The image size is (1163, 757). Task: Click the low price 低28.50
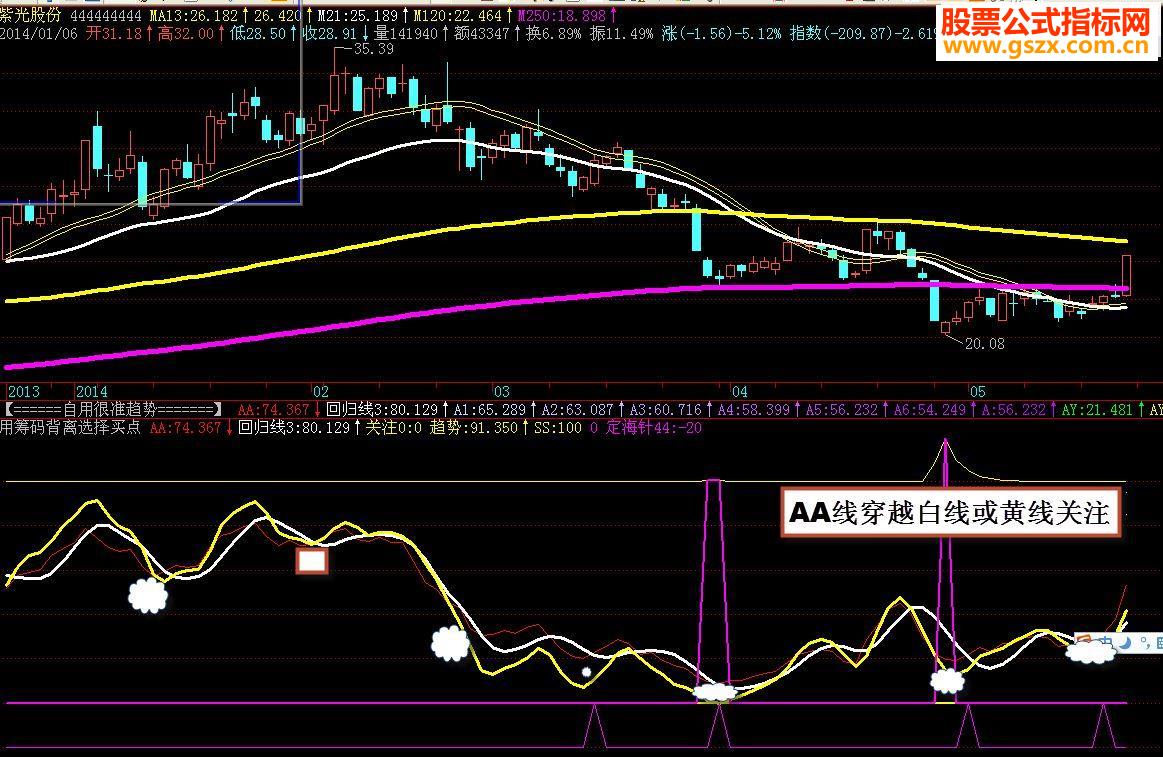[258, 33]
